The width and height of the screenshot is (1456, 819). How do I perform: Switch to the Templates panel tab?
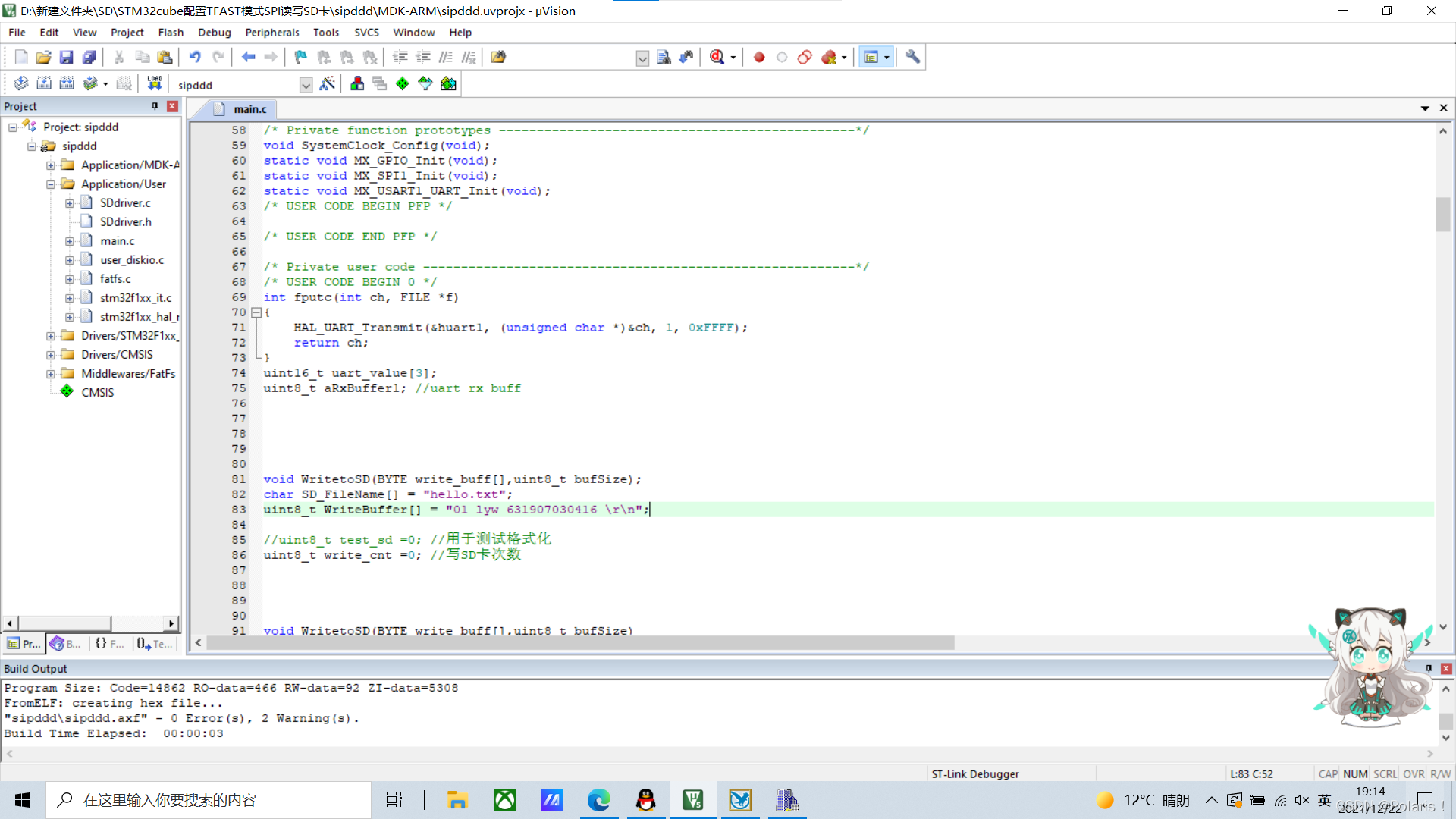[155, 644]
